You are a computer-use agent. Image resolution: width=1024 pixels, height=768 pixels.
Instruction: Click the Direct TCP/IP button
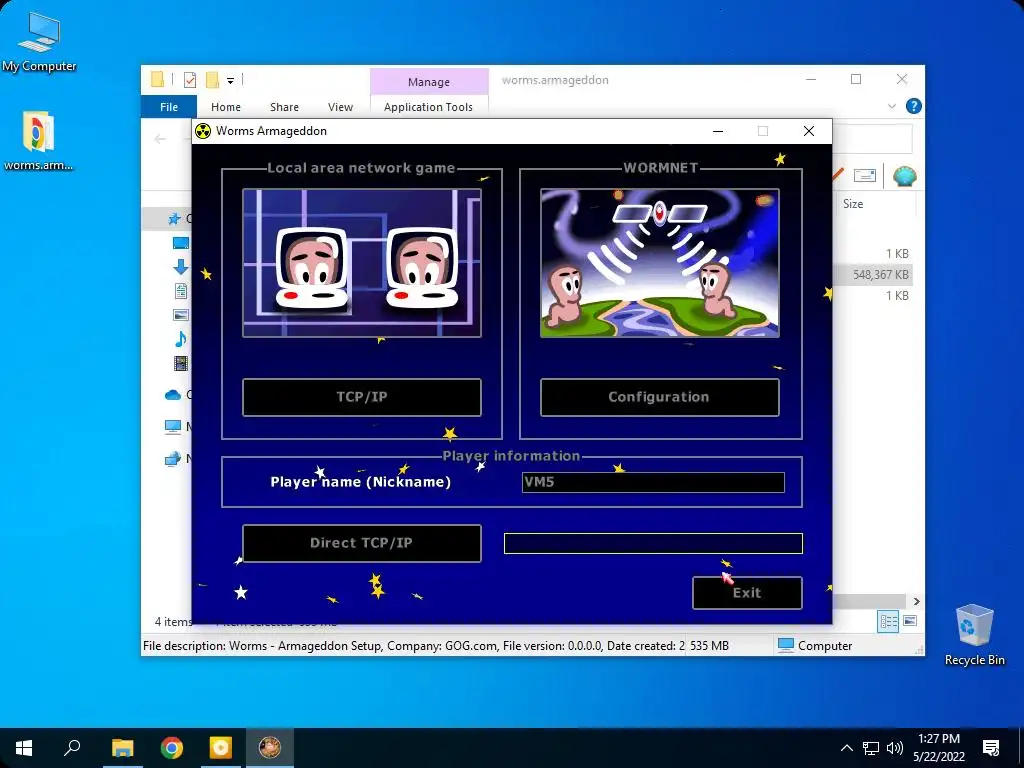tap(362, 543)
